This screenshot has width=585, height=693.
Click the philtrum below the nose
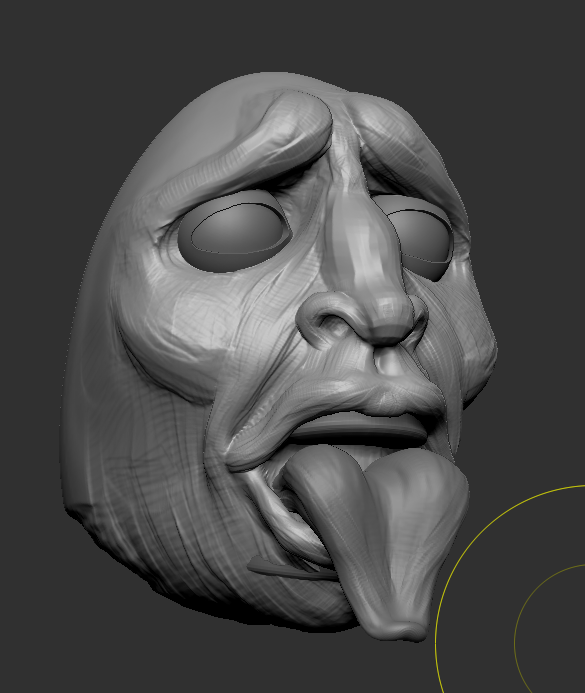click(x=393, y=362)
